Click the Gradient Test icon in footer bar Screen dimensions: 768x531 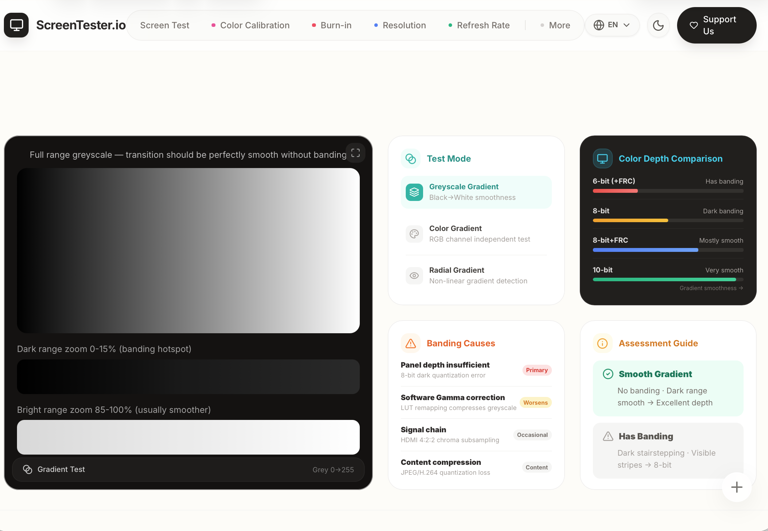[27, 469]
